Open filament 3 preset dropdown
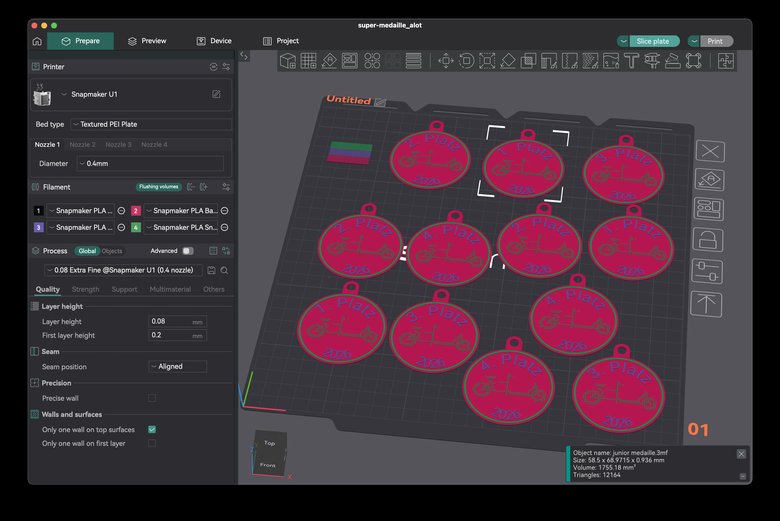780x521 pixels. [81, 227]
